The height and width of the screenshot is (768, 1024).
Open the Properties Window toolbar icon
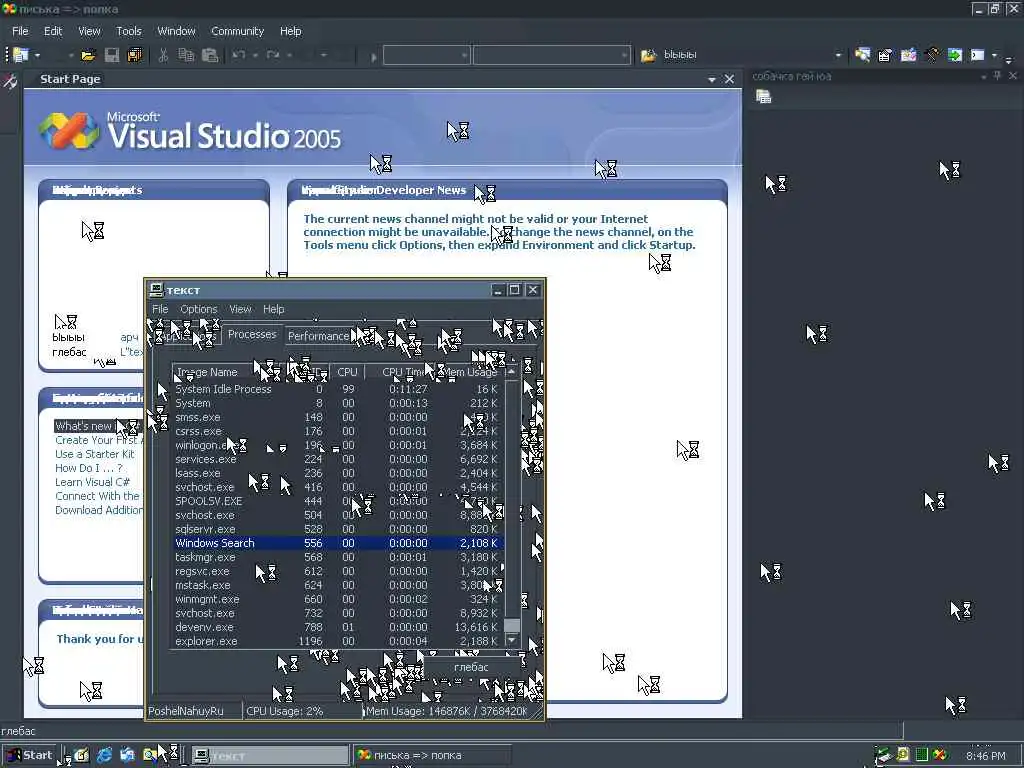pos(886,55)
